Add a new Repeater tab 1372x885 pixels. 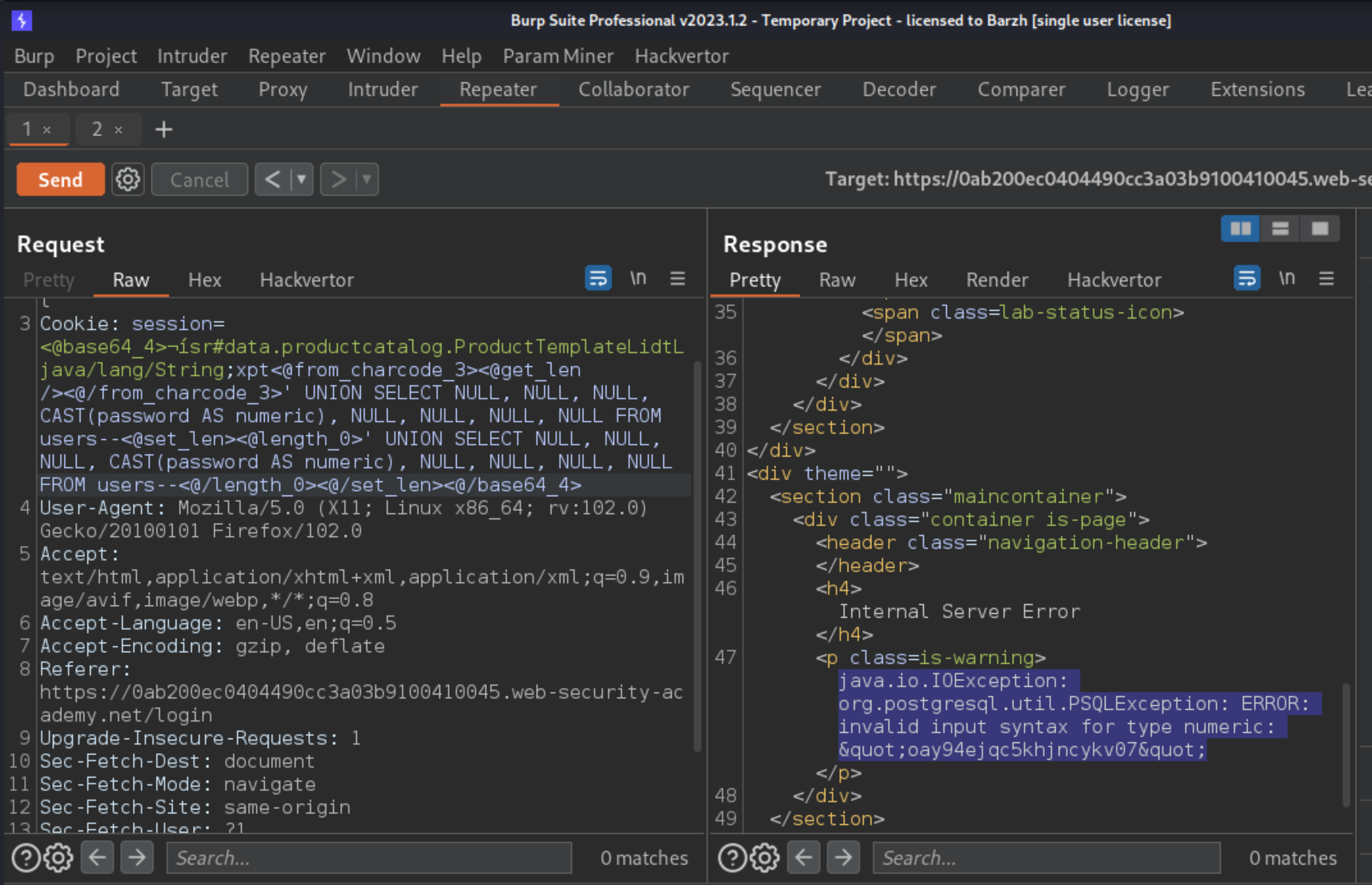164,129
